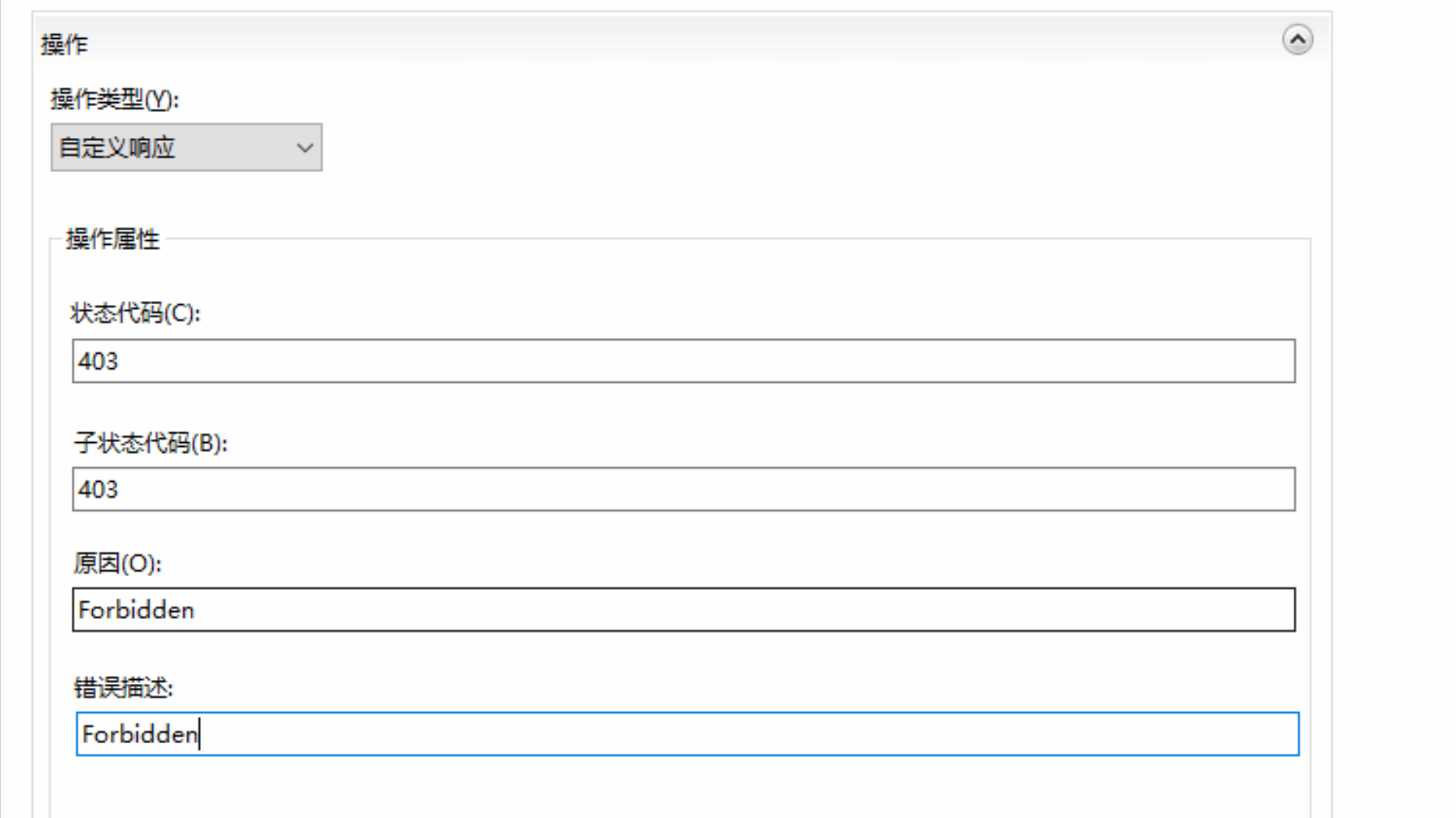Image resolution: width=1456 pixels, height=818 pixels.
Task: Click the 错误描述 label
Action: 123,688
